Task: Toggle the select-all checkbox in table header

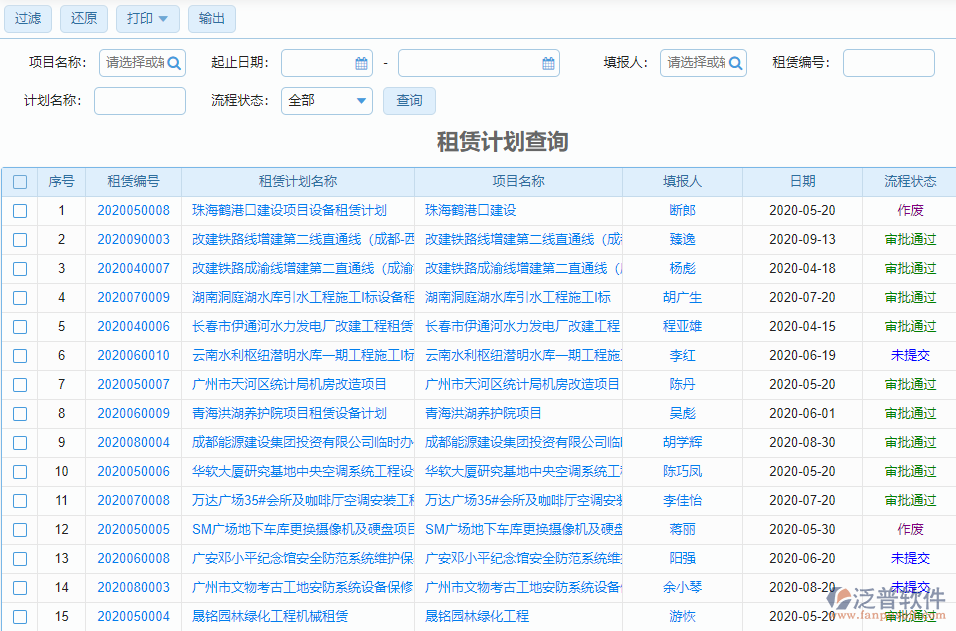Action: tap(20, 181)
